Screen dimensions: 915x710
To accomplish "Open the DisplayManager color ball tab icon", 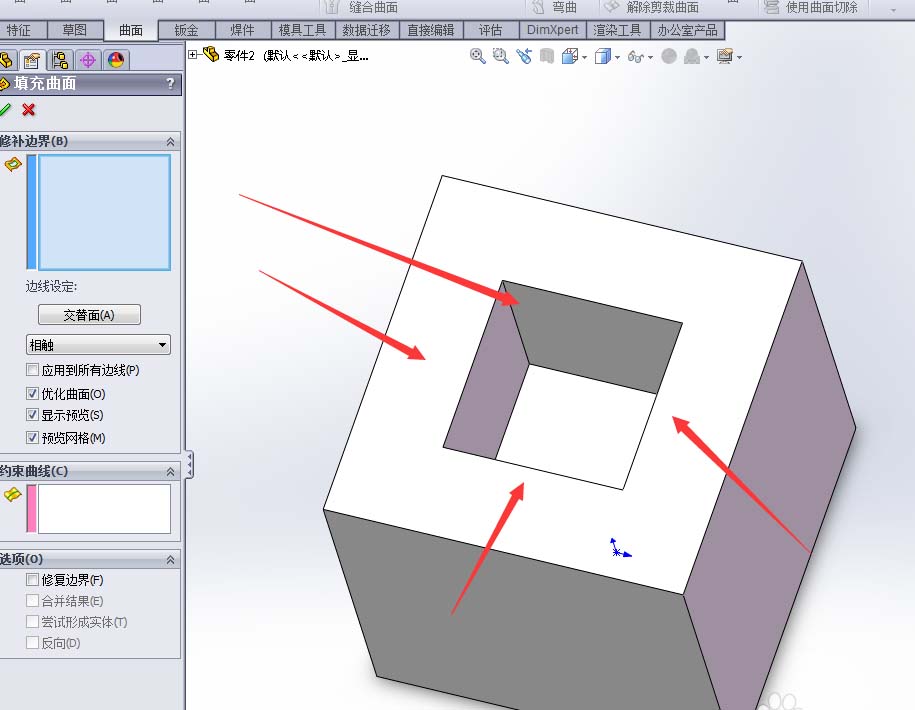I will click(116, 60).
